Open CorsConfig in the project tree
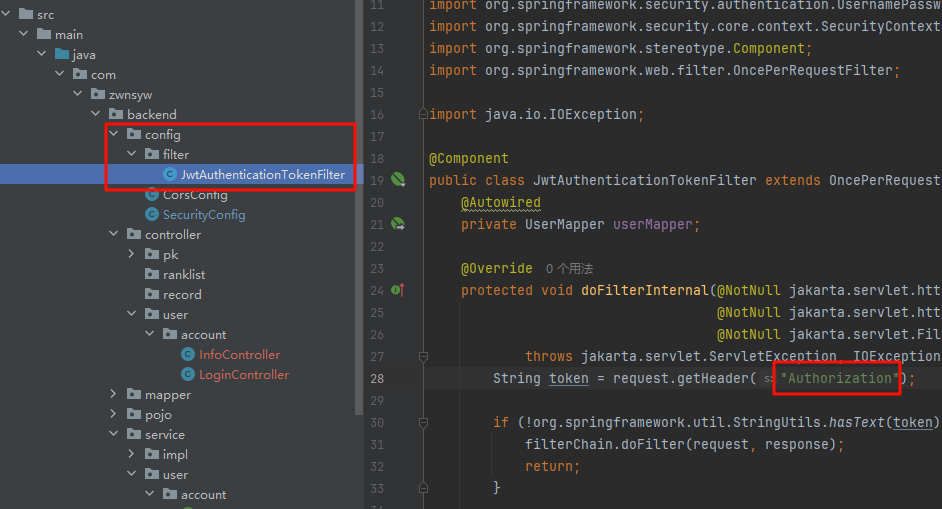 coord(195,194)
